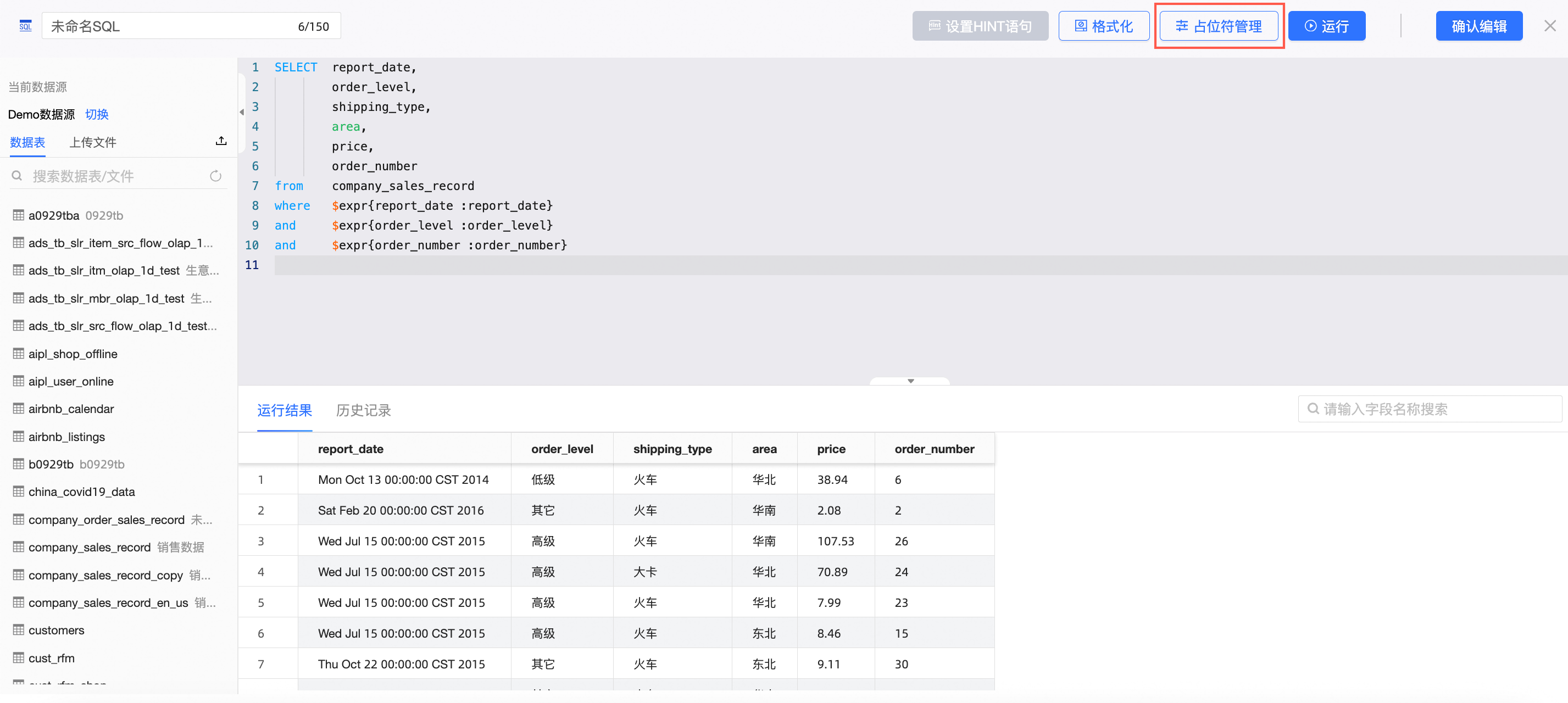Collapse the left data source panel arrow
The height and width of the screenshot is (703, 1568).
click(x=242, y=112)
